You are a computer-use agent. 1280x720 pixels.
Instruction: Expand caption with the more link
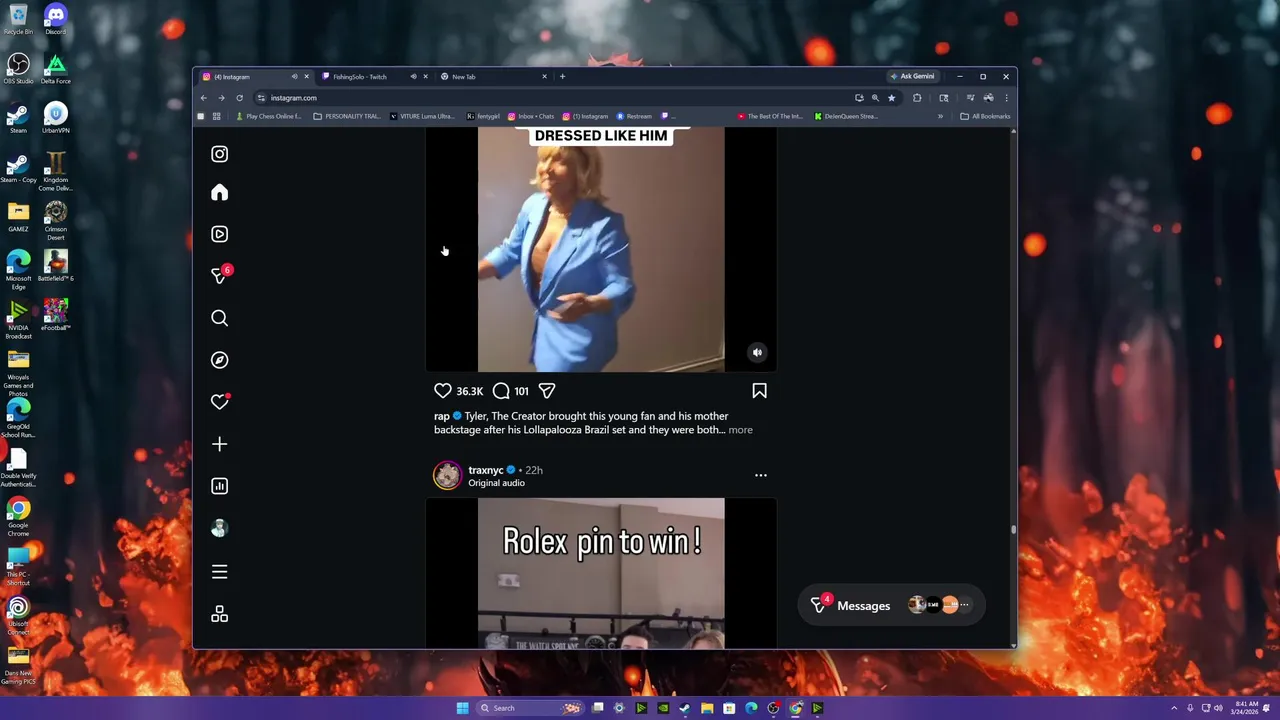740,430
